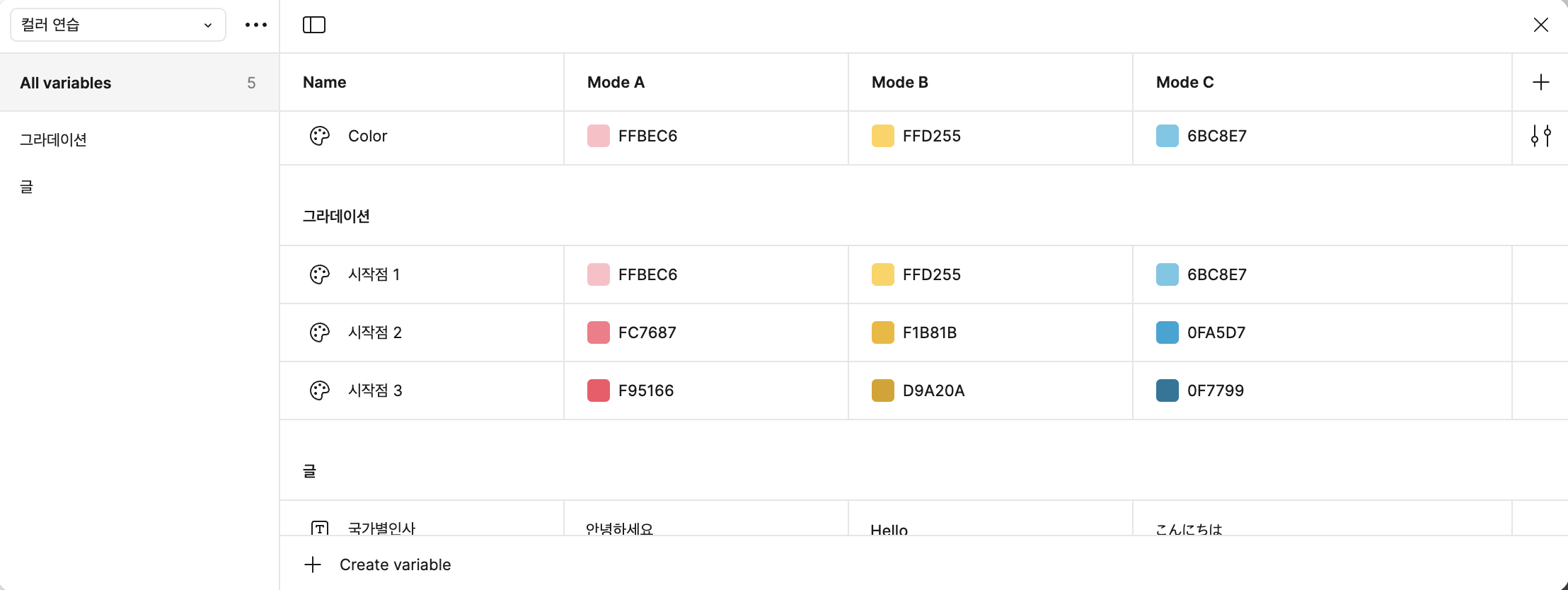
Task: Click the palette icon for 시작점 1
Action: click(x=320, y=274)
